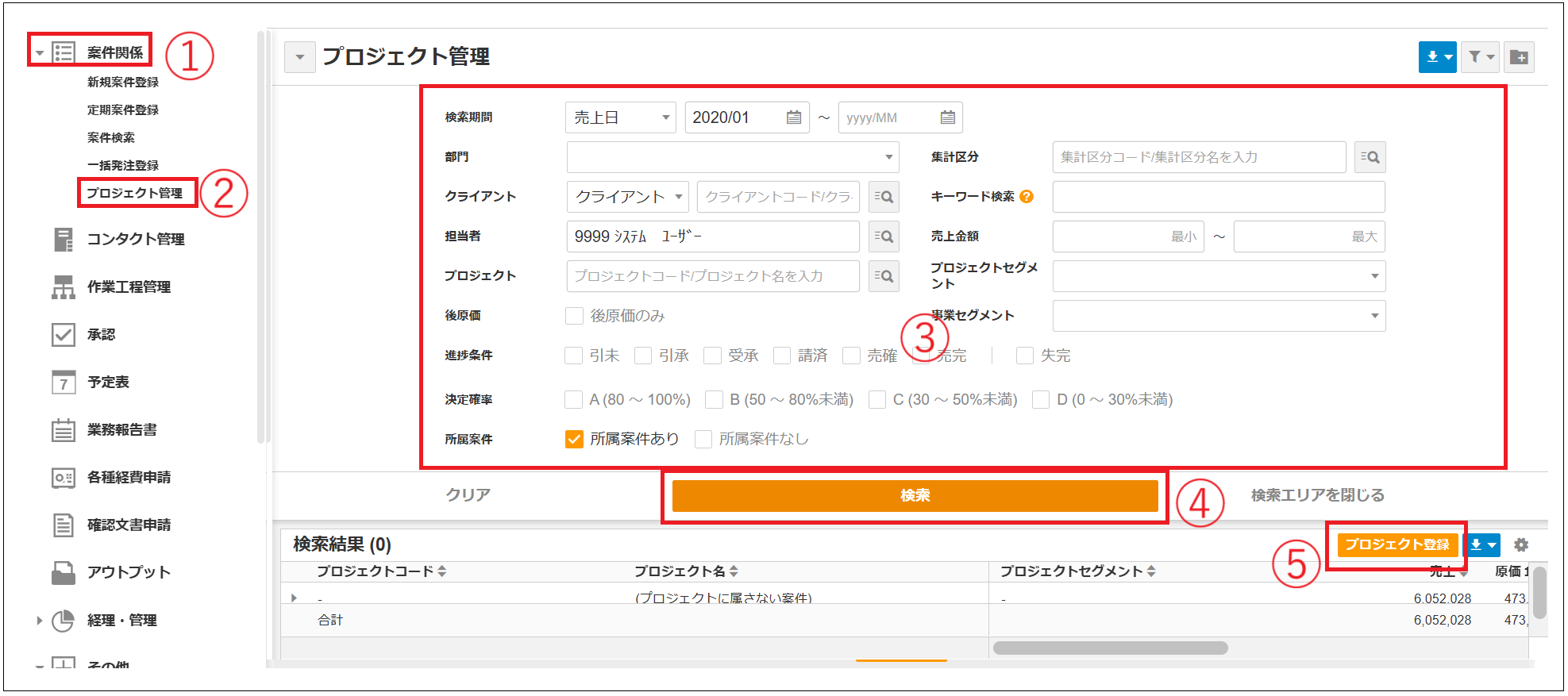Click 集計区分 search lookup icon
Screen dimensions: 1568x696
pos(1370,157)
